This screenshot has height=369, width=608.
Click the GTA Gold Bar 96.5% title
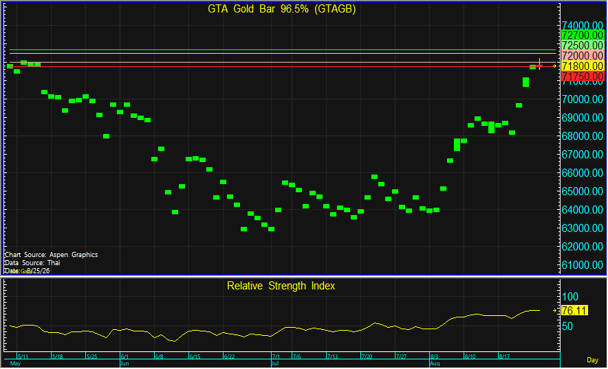282,9
